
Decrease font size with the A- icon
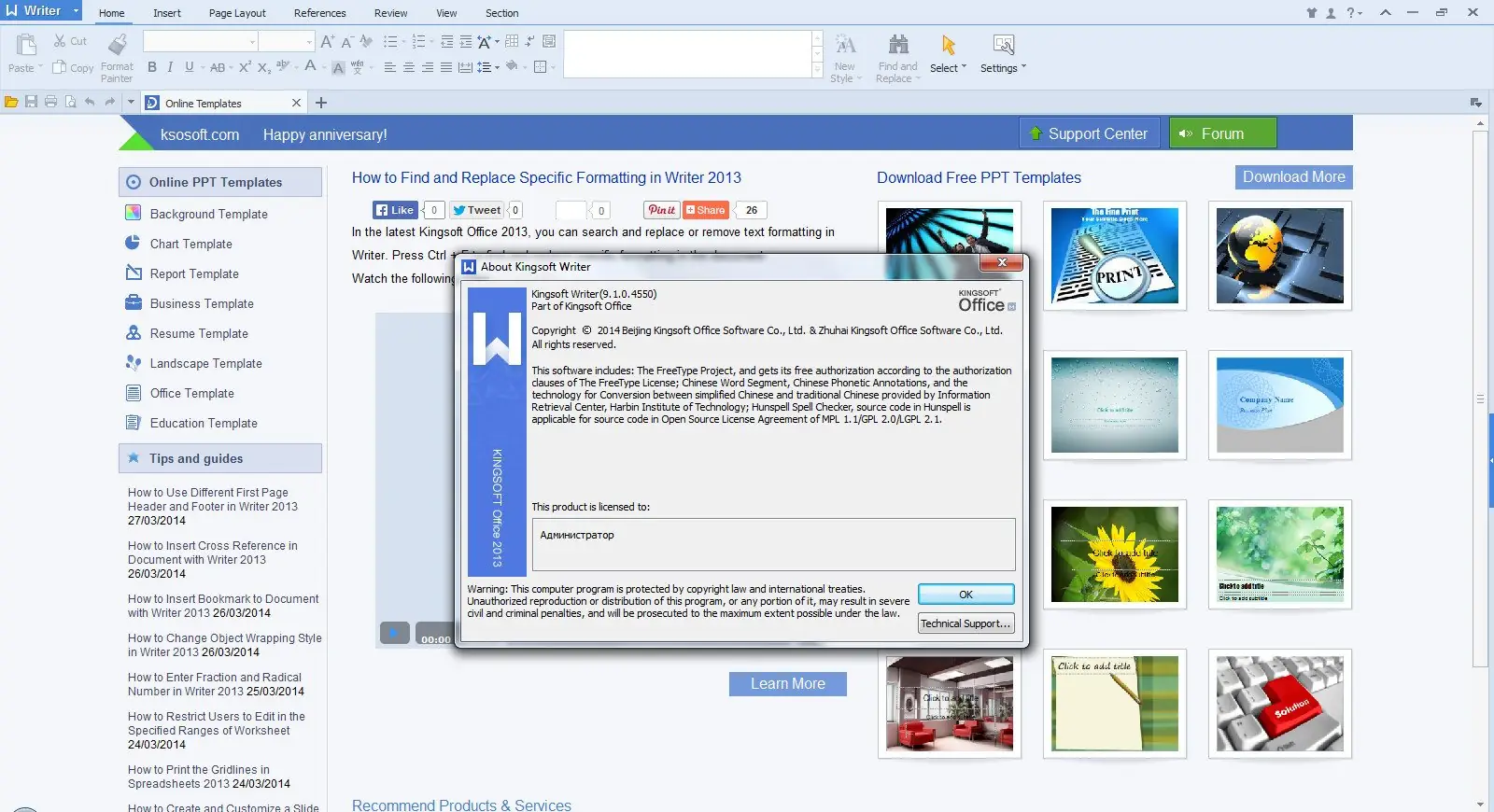pos(346,41)
